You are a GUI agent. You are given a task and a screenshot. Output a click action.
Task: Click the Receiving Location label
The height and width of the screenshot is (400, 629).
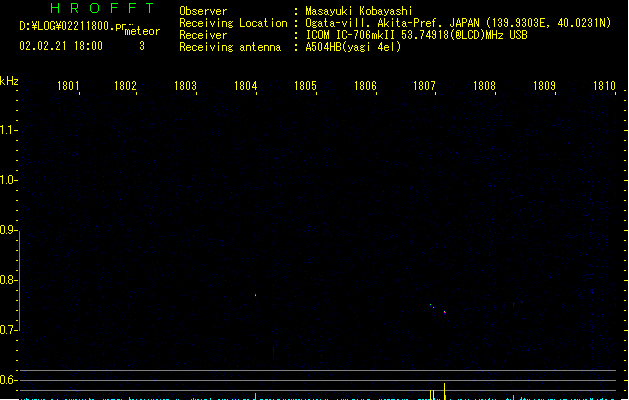233,23
